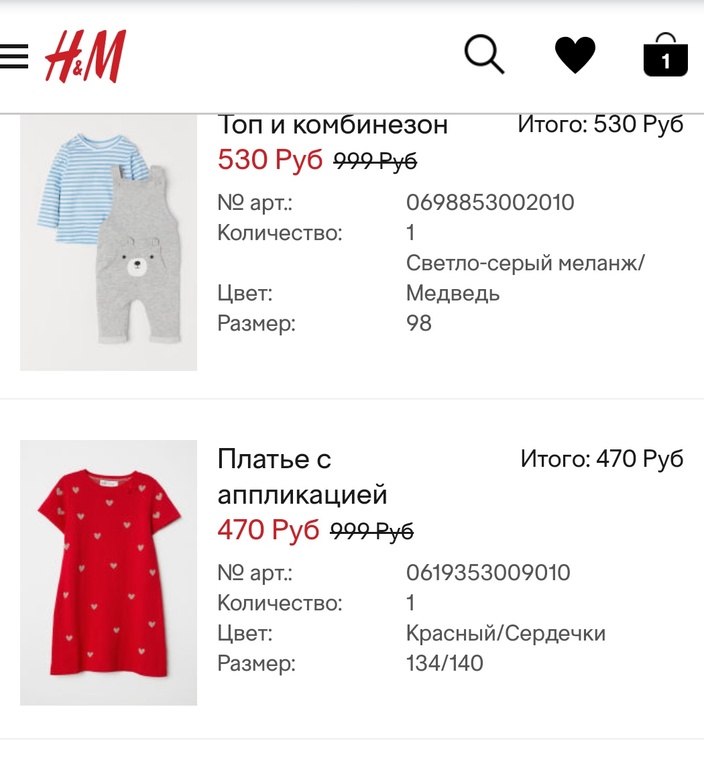Click the size value 98
704x770 pixels.
click(x=419, y=323)
